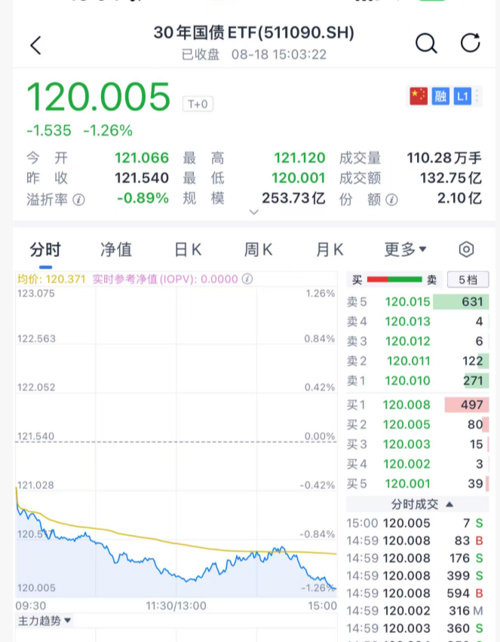
Task: Open the search magnifier icon
Action: click(x=426, y=43)
